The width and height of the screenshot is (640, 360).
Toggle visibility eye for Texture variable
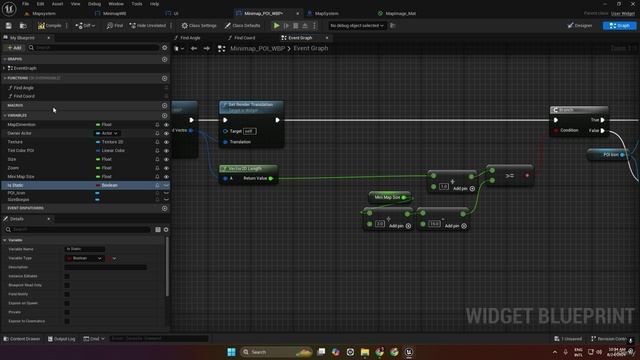pos(166,142)
